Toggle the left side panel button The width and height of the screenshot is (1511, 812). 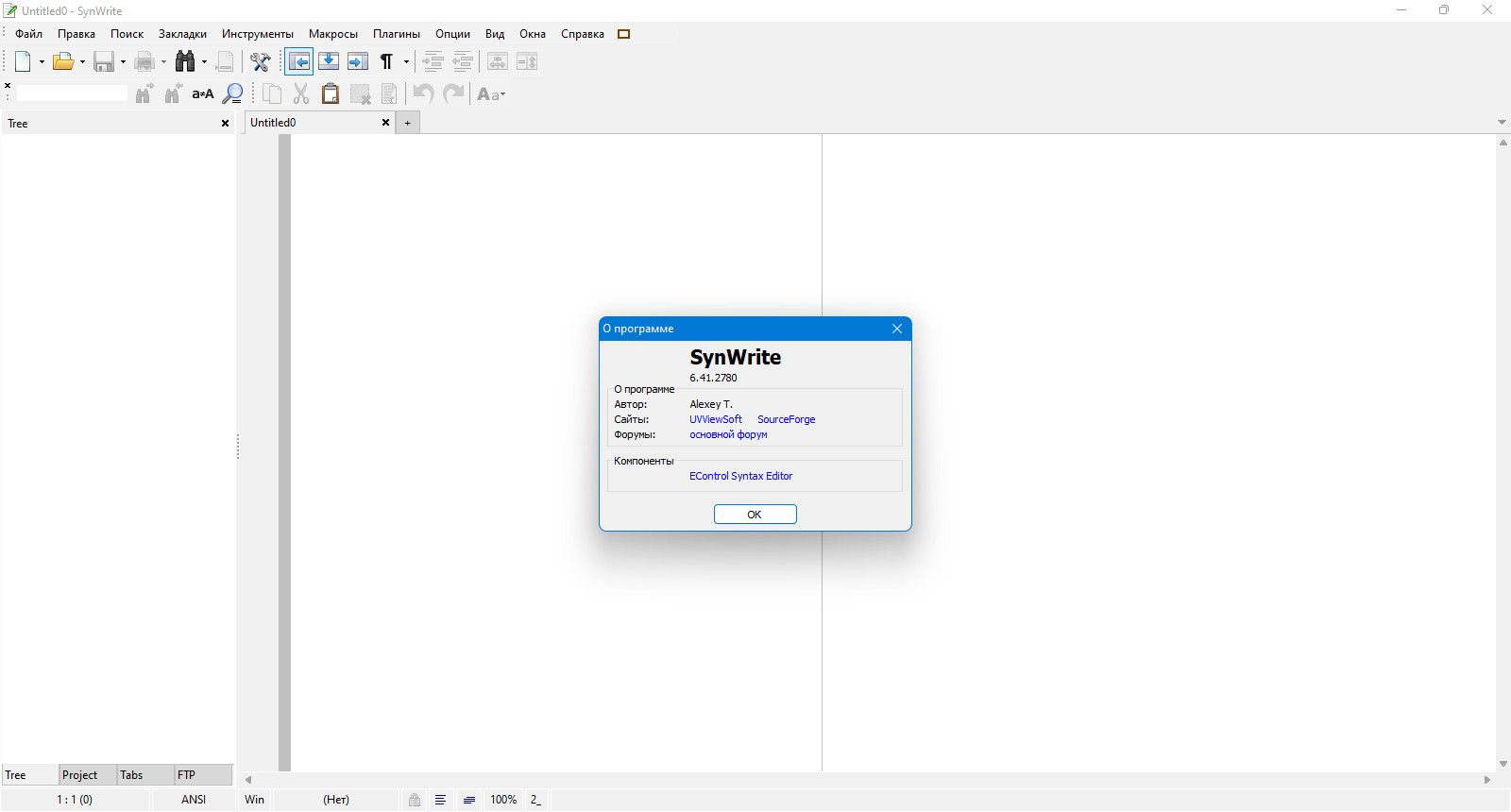(299, 61)
